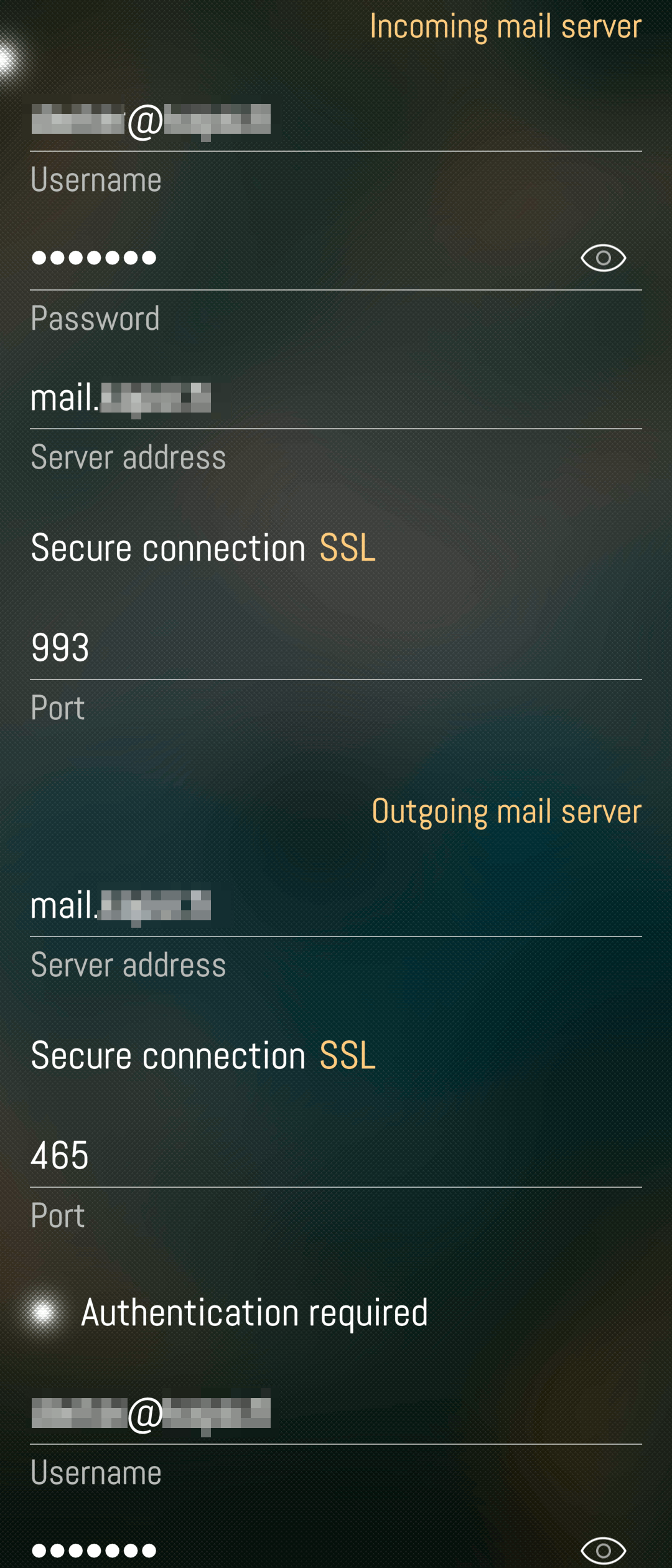Focus the incoming Username email field

point(336,120)
